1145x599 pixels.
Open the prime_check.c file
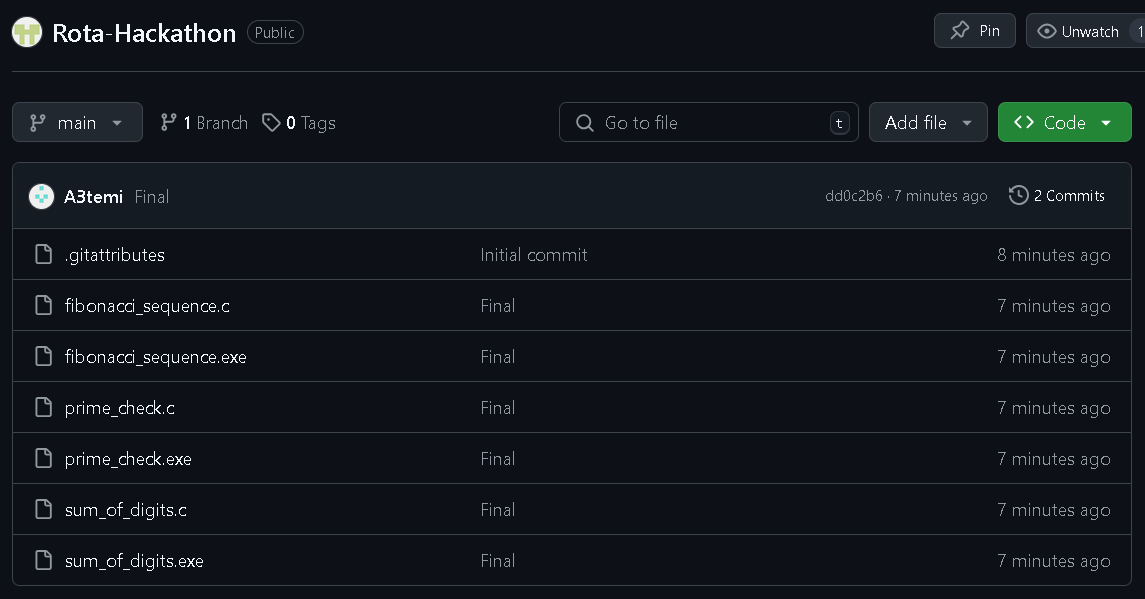119,407
